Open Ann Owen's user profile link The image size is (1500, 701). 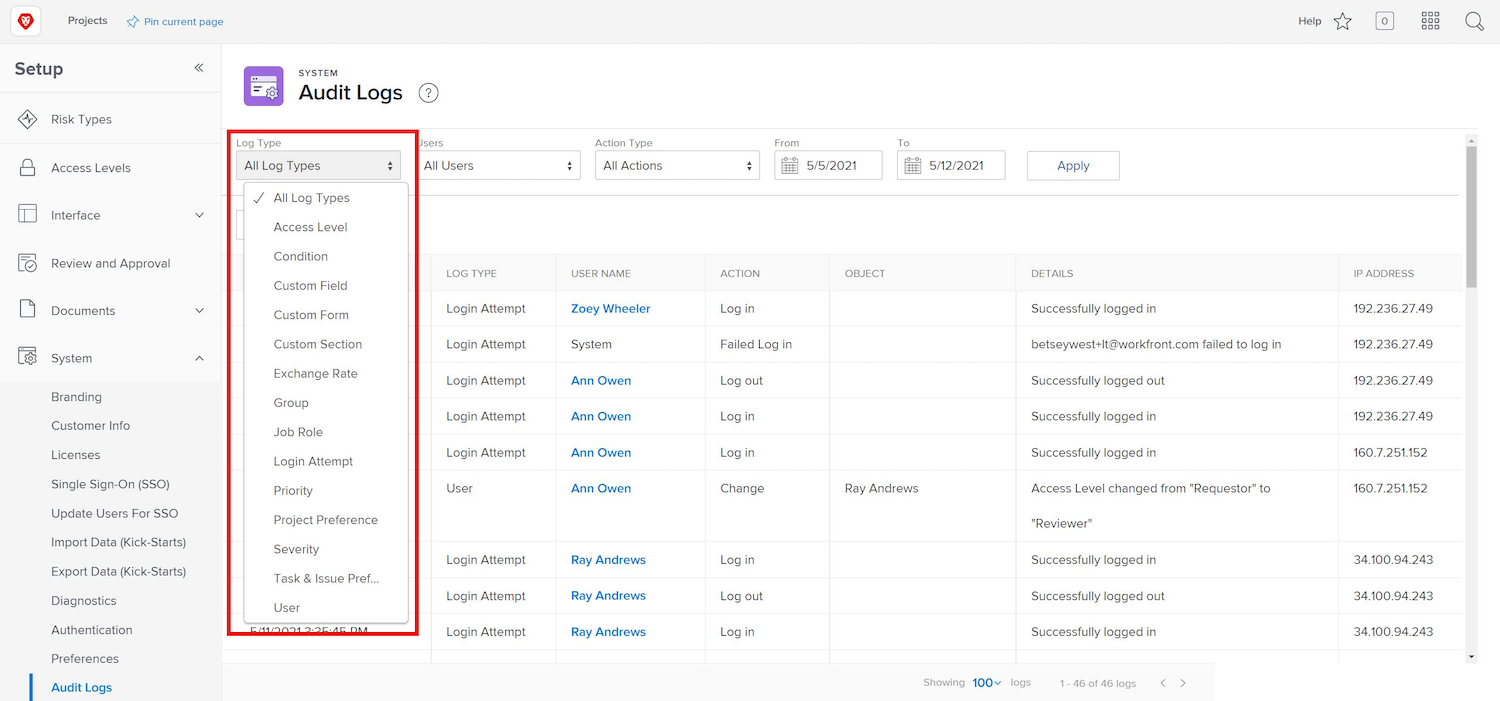click(600, 380)
